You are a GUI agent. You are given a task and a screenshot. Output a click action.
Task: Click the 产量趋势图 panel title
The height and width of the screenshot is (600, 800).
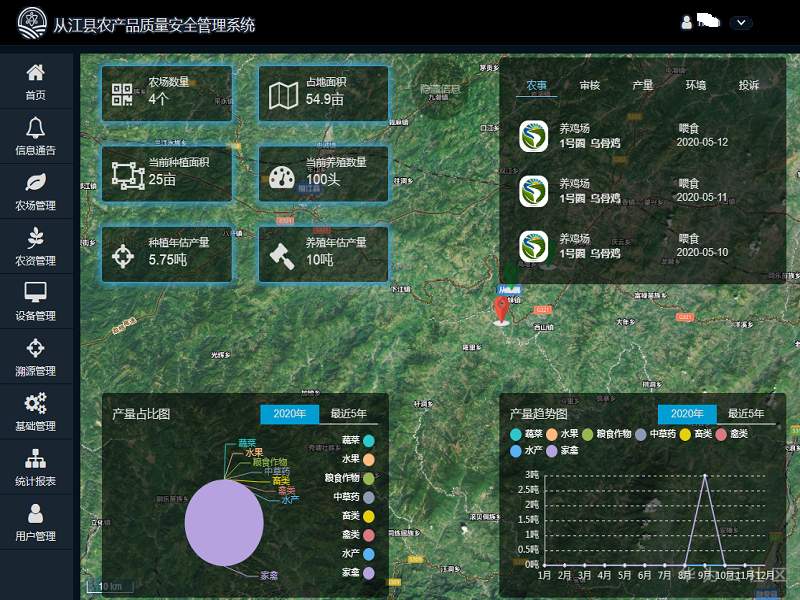pos(539,414)
